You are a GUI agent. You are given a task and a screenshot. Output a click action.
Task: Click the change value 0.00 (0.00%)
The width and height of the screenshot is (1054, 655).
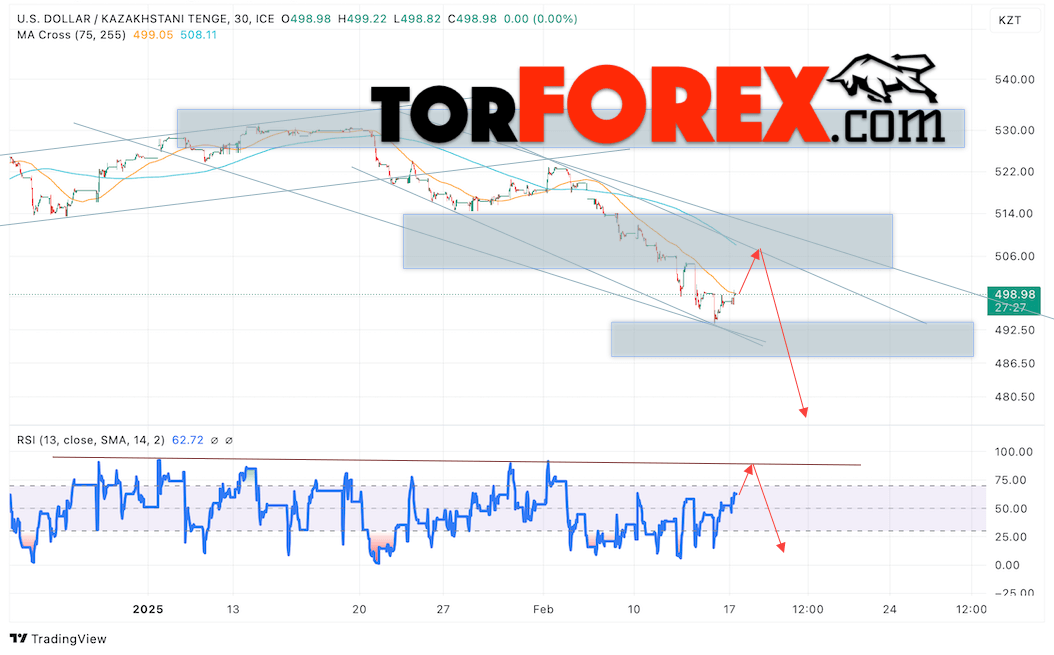(540, 19)
